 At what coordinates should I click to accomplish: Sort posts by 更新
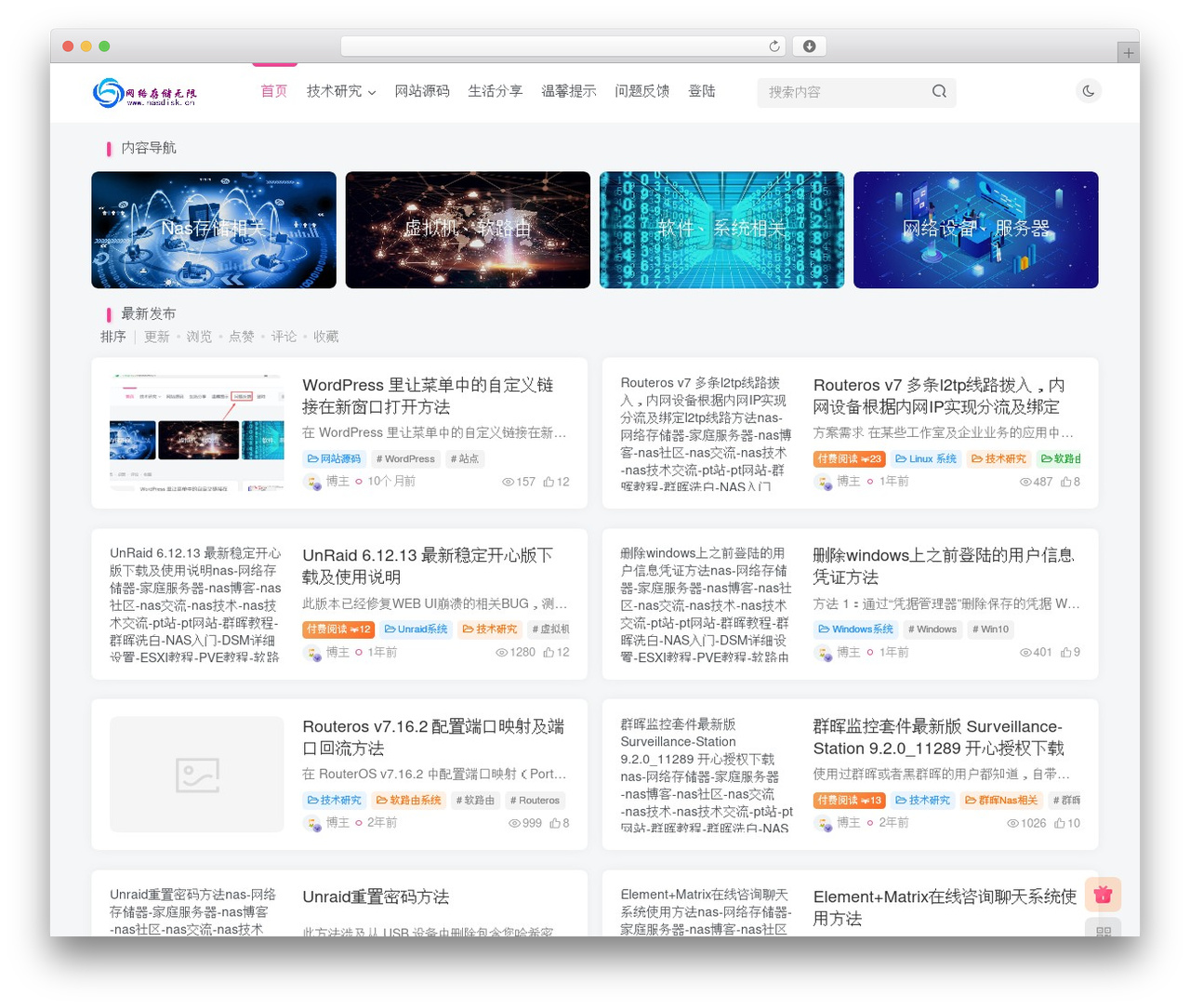(157, 337)
